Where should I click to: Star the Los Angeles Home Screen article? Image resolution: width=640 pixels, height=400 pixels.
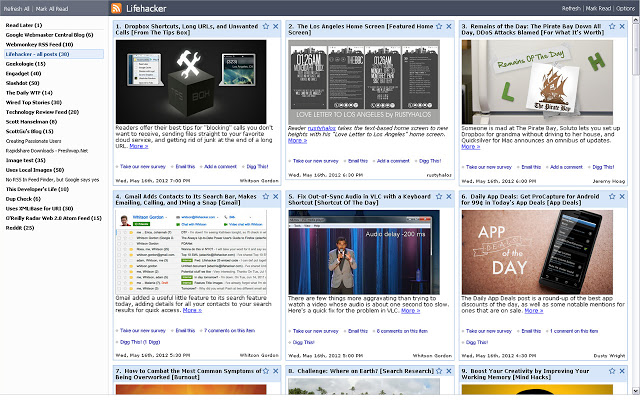(439, 26)
